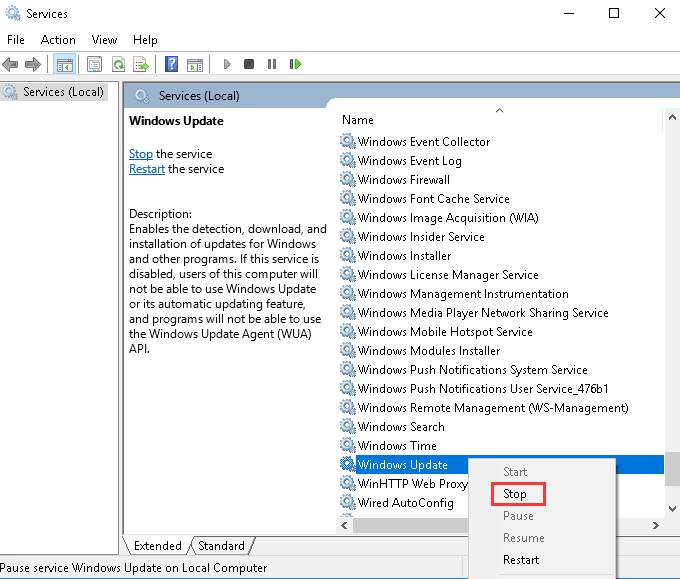Image resolution: width=680 pixels, height=579 pixels.
Task: Select Windows Image Acquisition (WIA) service
Action: coord(448,218)
